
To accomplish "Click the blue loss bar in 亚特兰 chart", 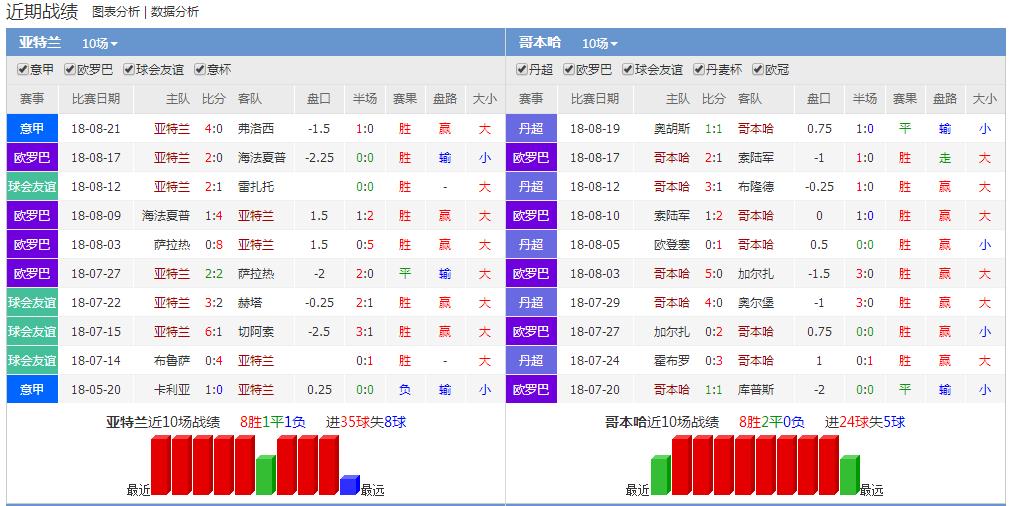I will (348, 485).
